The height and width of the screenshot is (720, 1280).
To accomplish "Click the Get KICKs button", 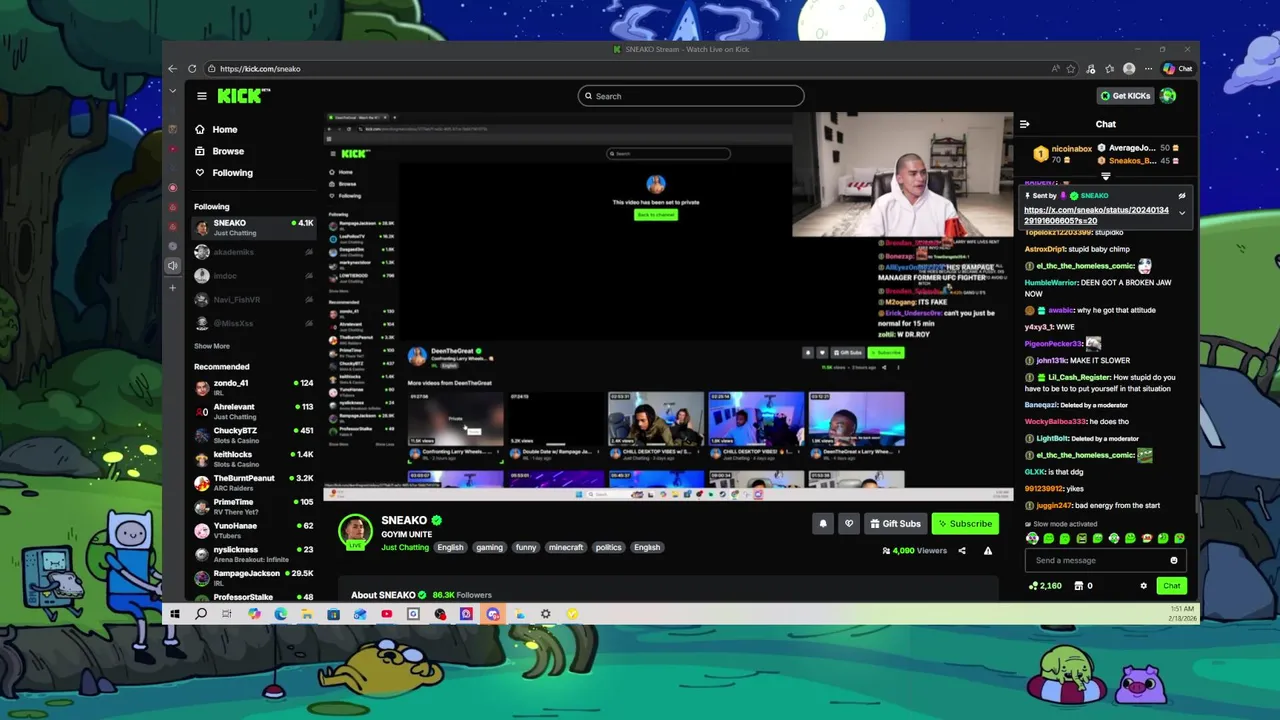I will click(1125, 96).
